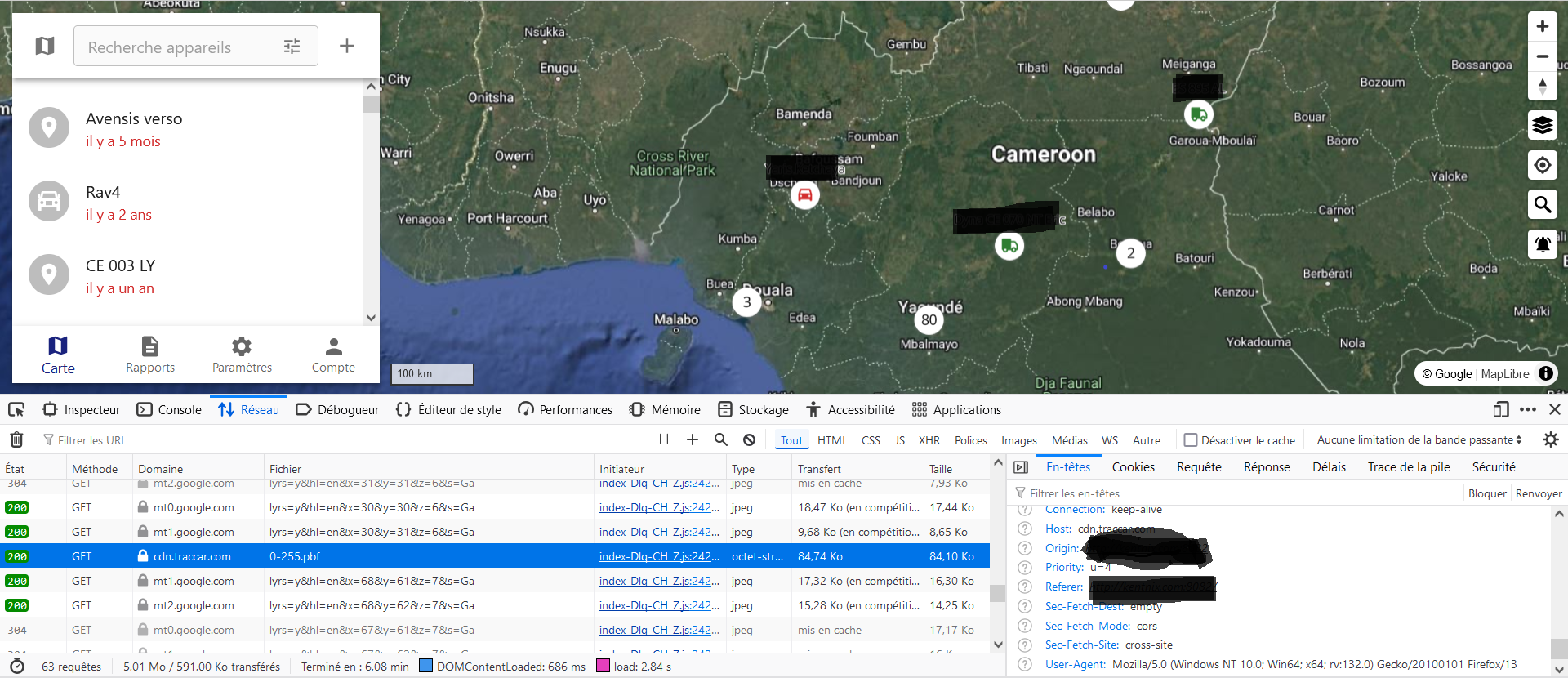Open the Performances devtools tab

click(x=565, y=409)
